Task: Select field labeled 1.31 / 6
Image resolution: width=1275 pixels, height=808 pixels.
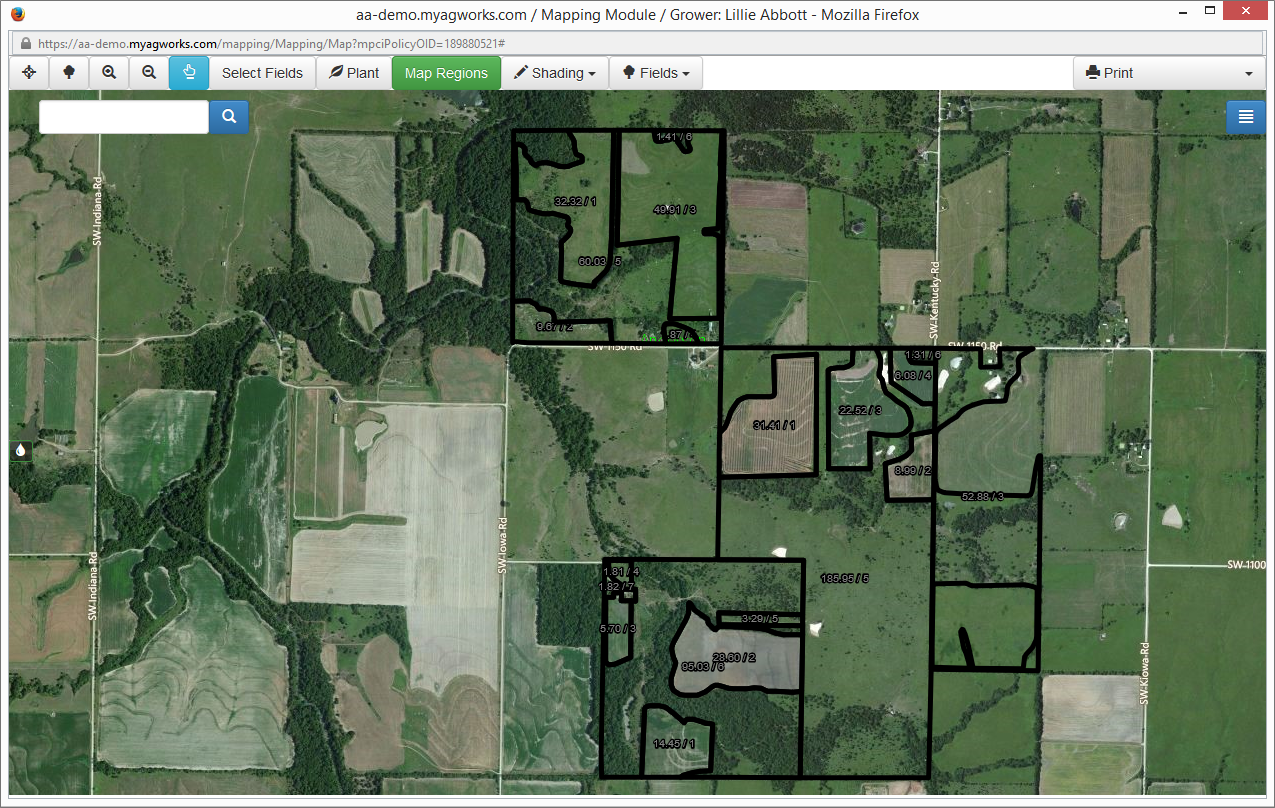Action: point(923,355)
